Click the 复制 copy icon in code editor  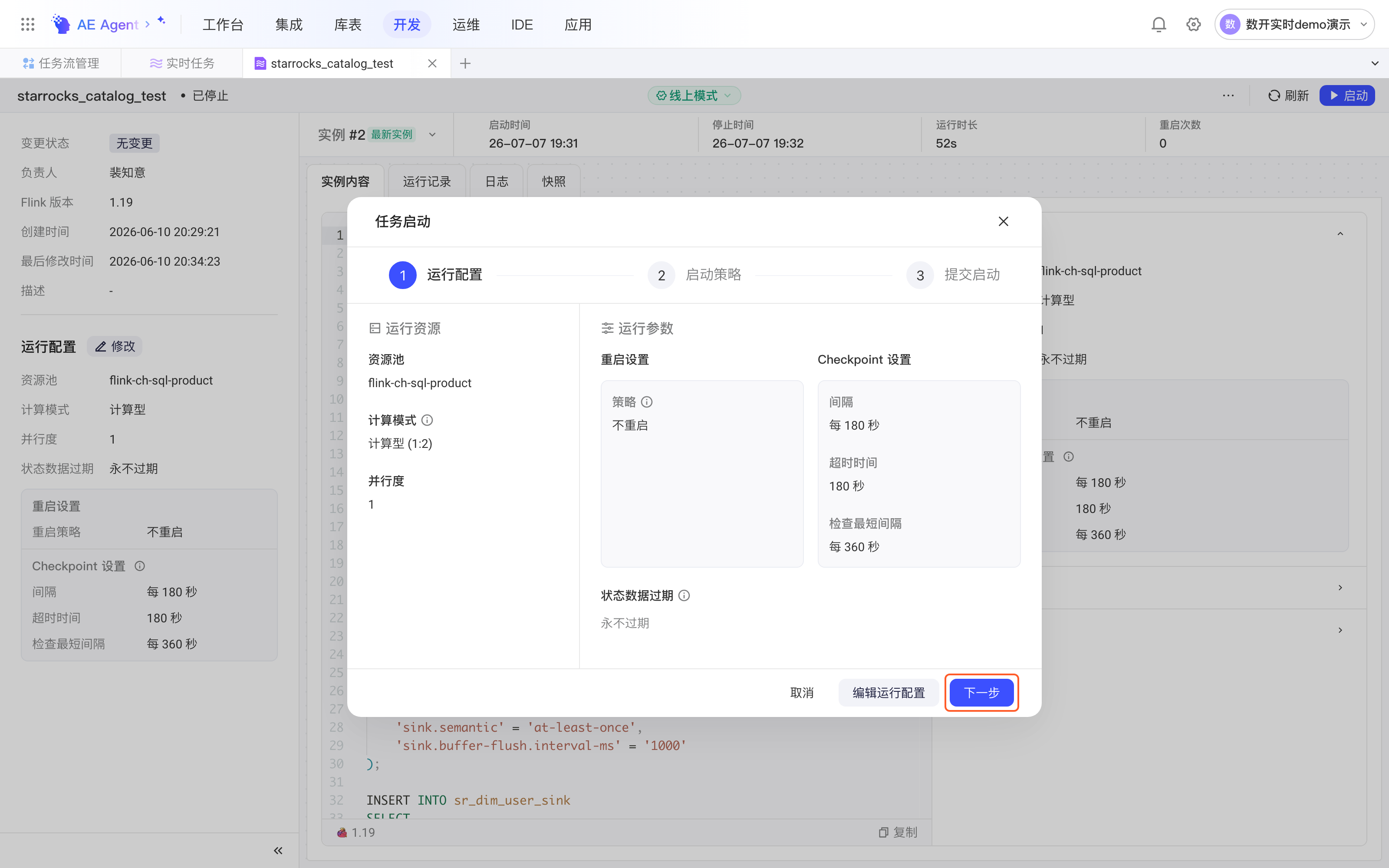coord(898,832)
